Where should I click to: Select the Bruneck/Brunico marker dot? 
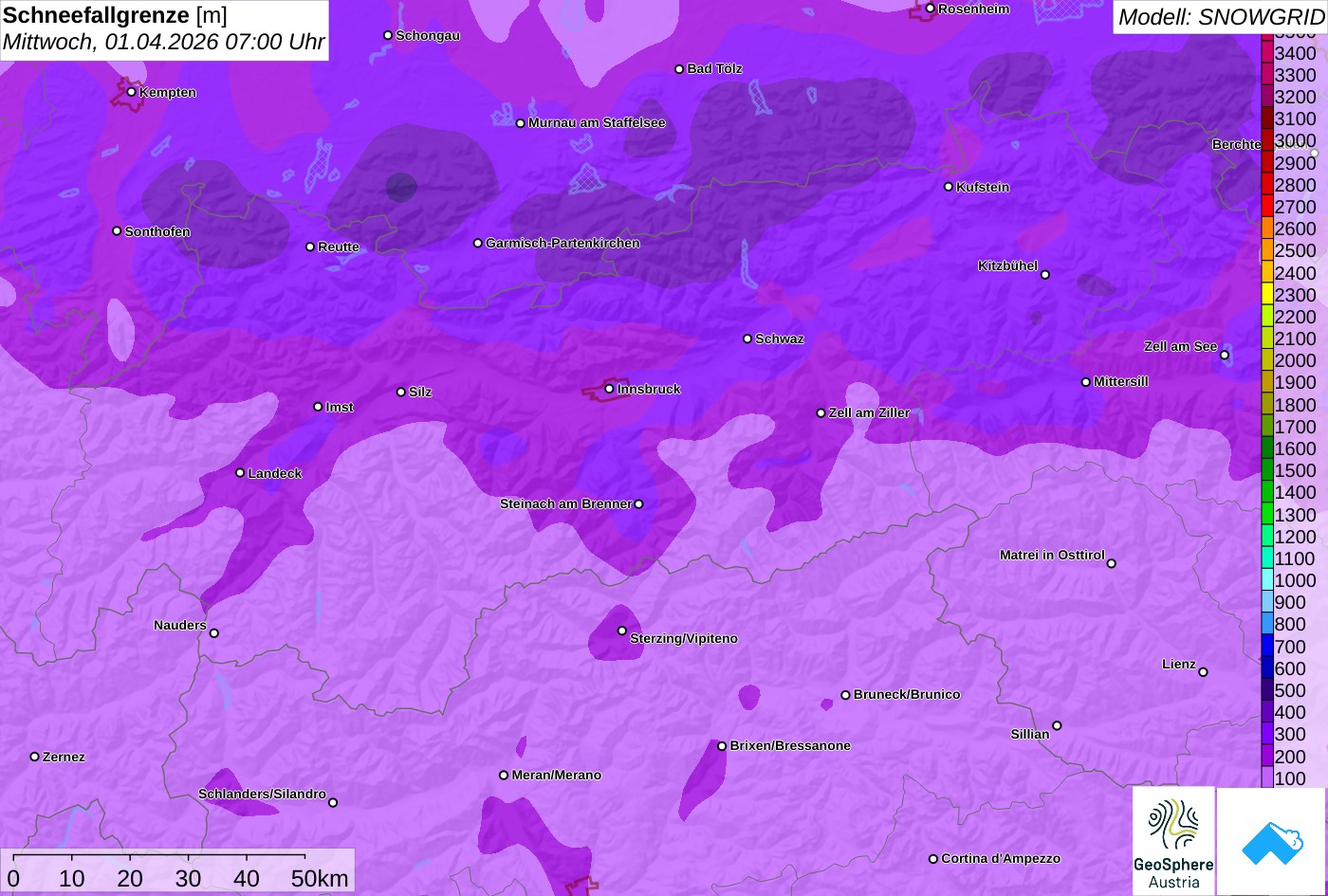tap(846, 695)
